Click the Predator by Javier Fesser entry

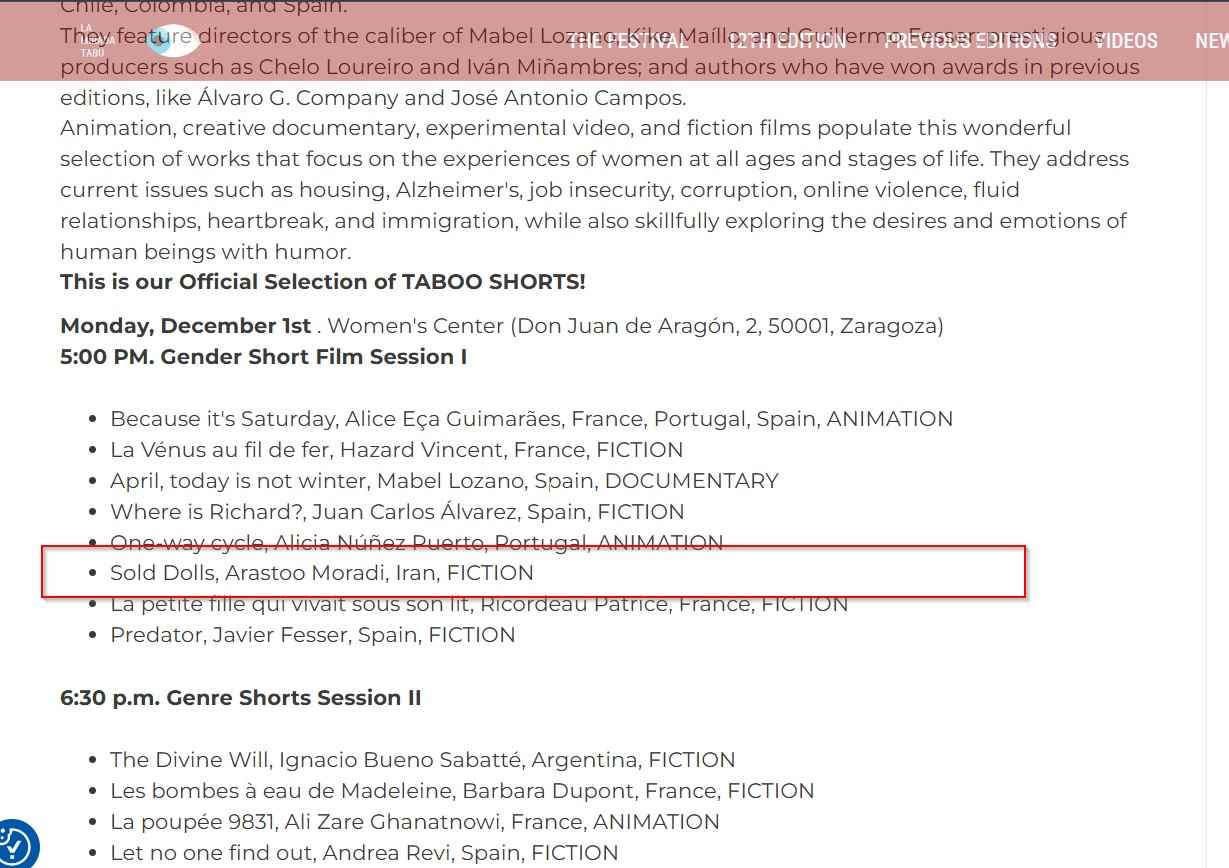click(x=312, y=635)
